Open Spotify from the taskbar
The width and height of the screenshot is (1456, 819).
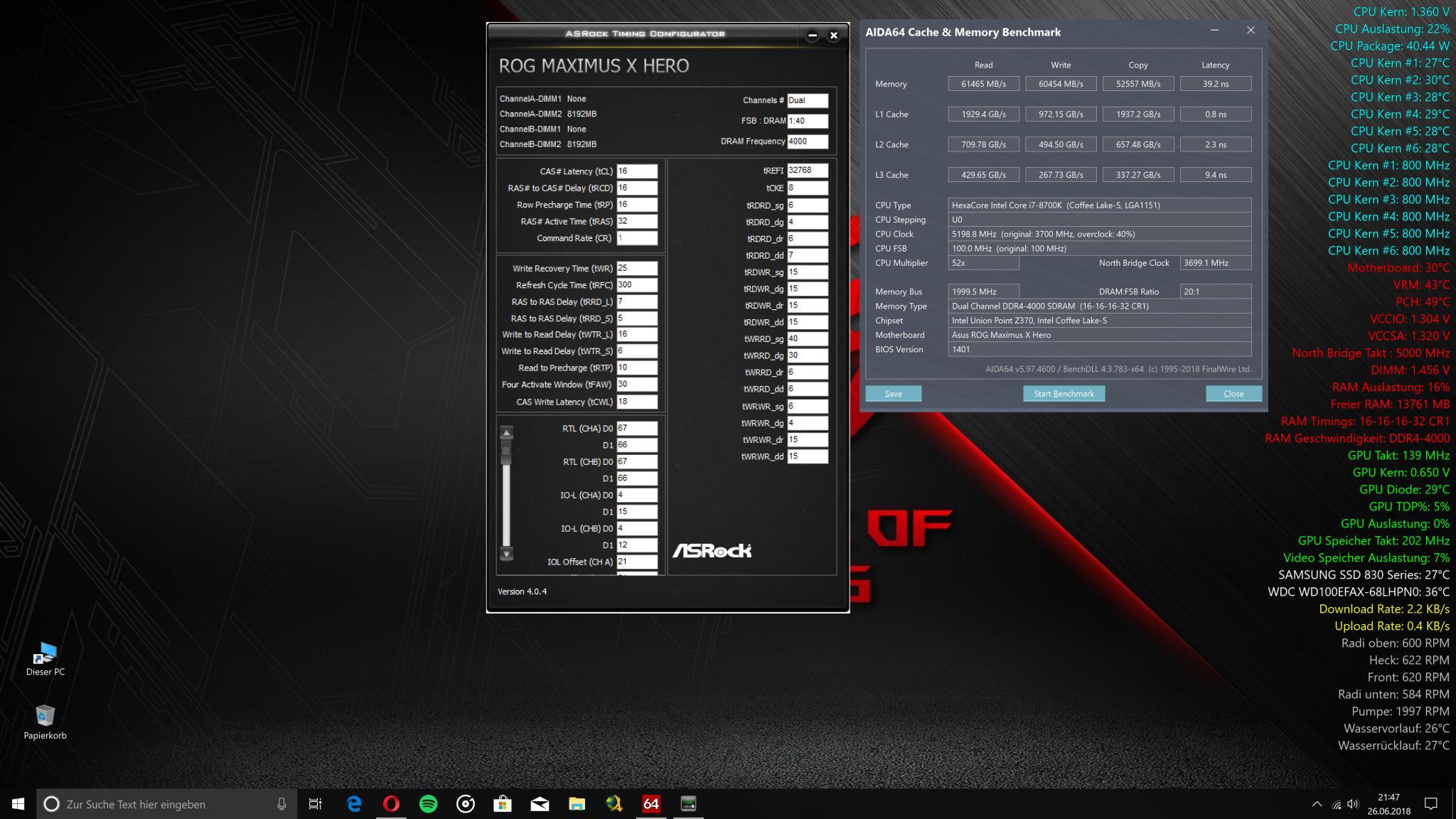429,804
